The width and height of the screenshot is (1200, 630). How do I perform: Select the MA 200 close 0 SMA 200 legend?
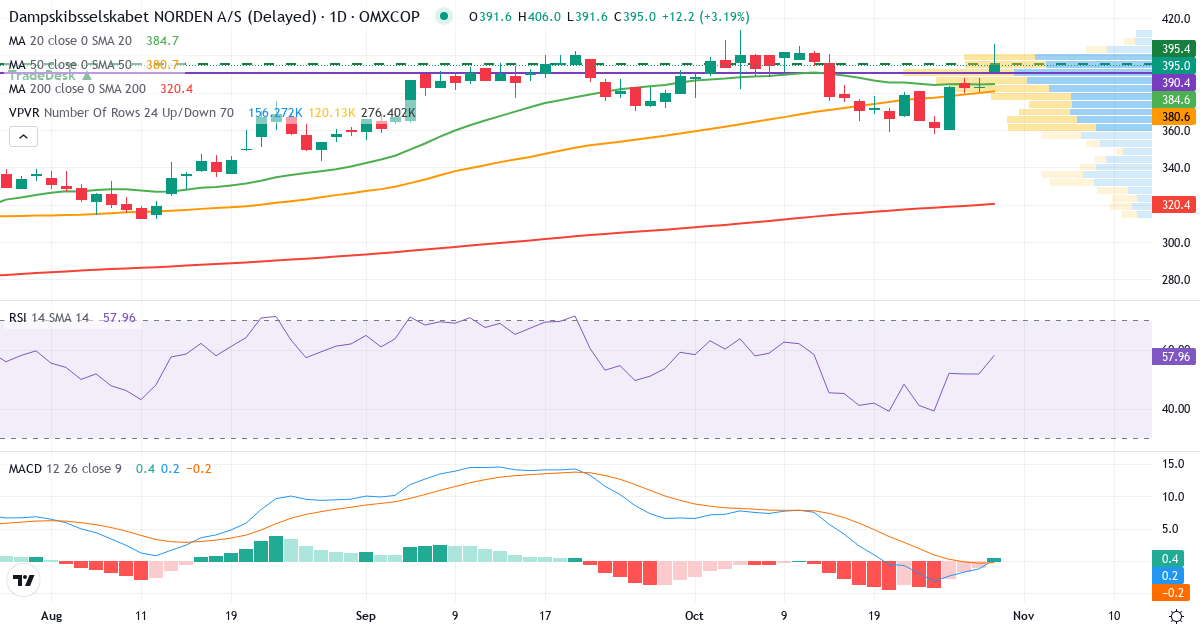pyautogui.click(x=76, y=89)
